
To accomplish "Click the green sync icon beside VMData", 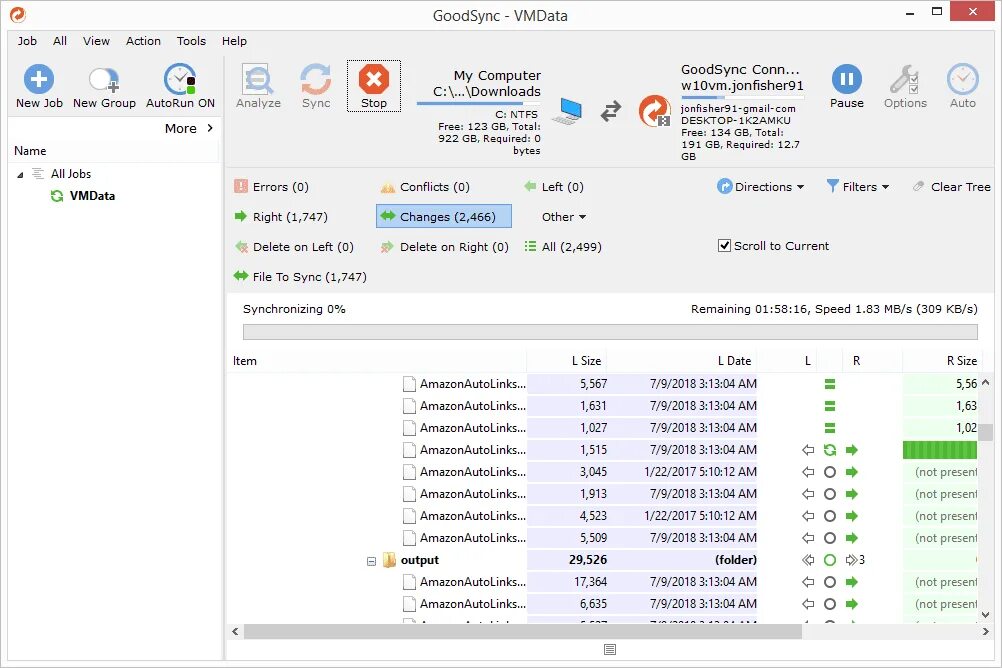I will pos(57,196).
